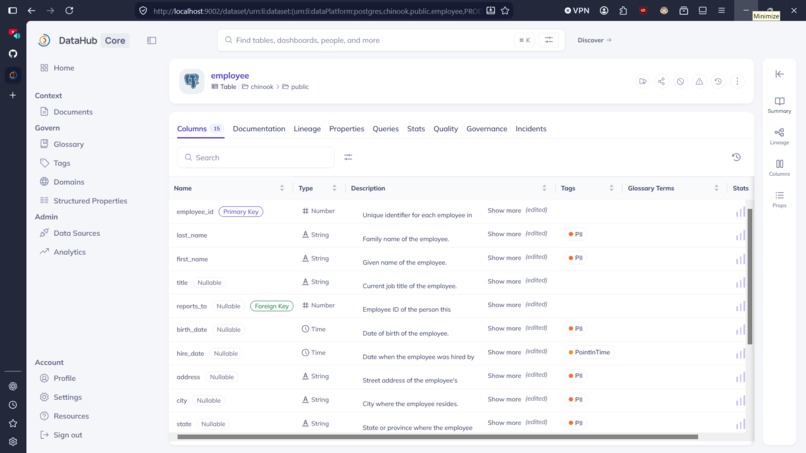The height and width of the screenshot is (453, 806).
Task: Switch to the Quality tab
Action: click(445, 129)
